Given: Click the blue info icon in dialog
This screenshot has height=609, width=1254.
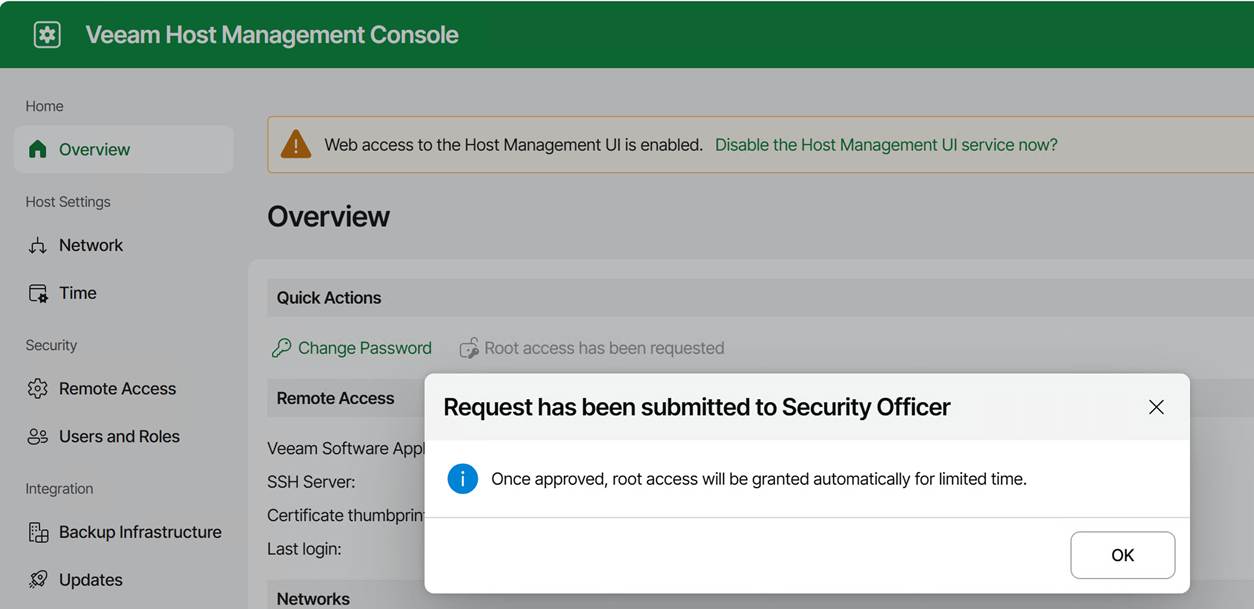Looking at the screenshot, I should point(462,479).
